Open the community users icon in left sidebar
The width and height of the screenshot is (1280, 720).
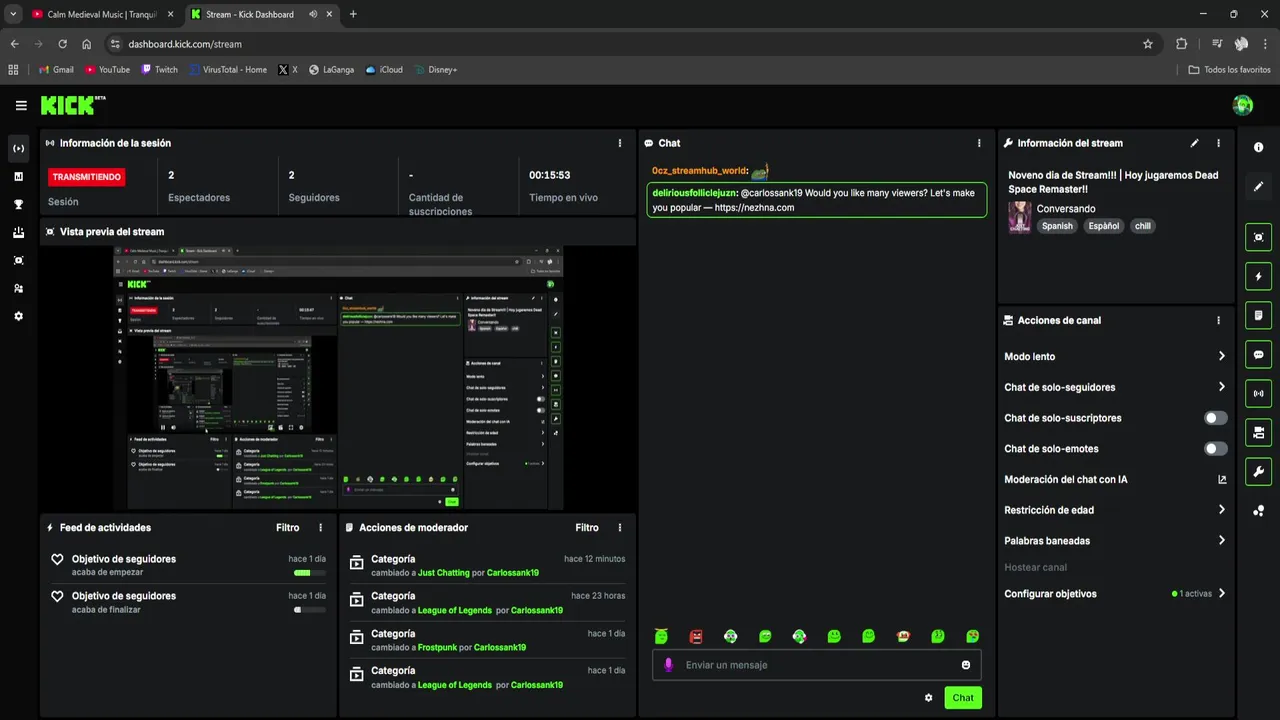tap(18, 288)
